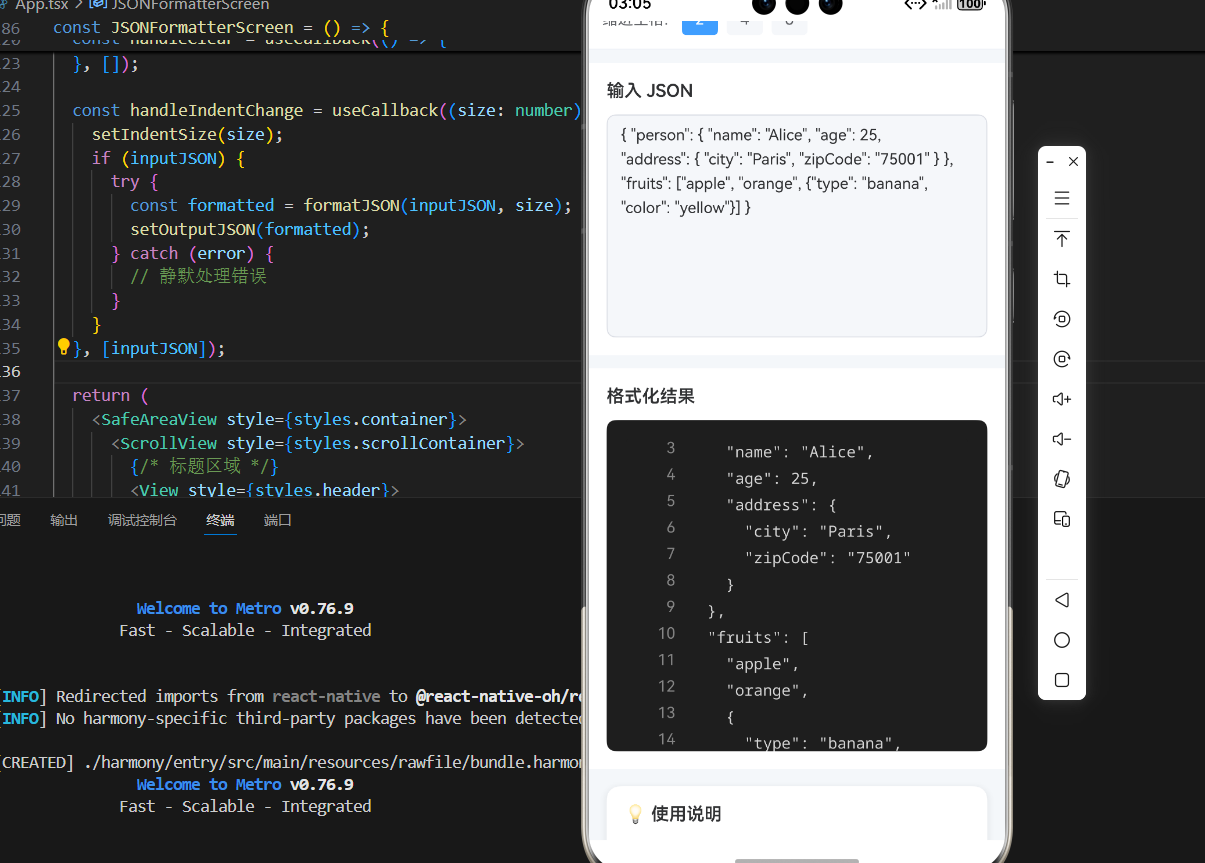Click the "city": "Paris" output line
Screen dimensions: 1205x863
click(x=818, y=531)
